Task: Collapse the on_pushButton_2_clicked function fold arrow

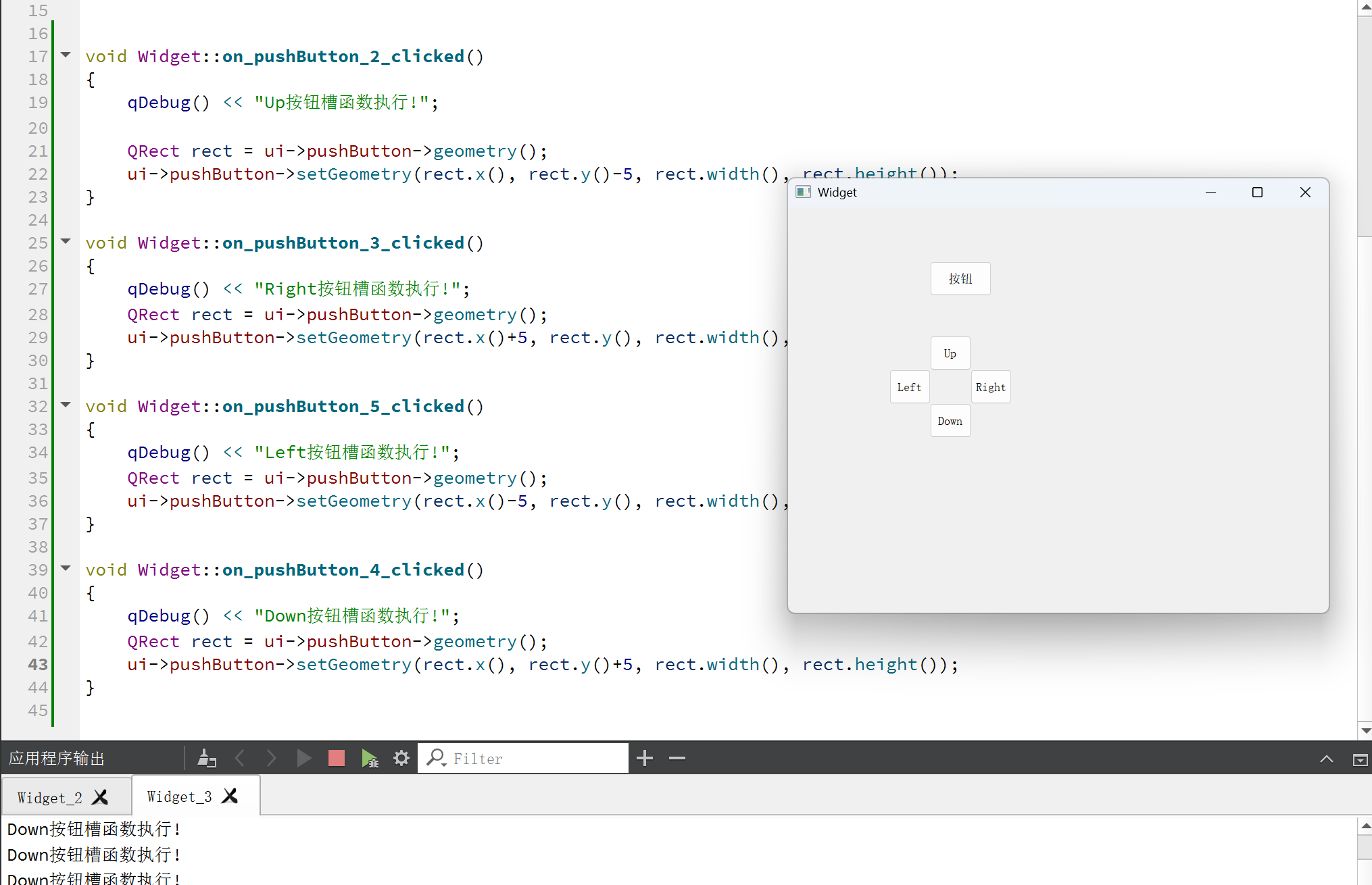Action: pos(66,55)
